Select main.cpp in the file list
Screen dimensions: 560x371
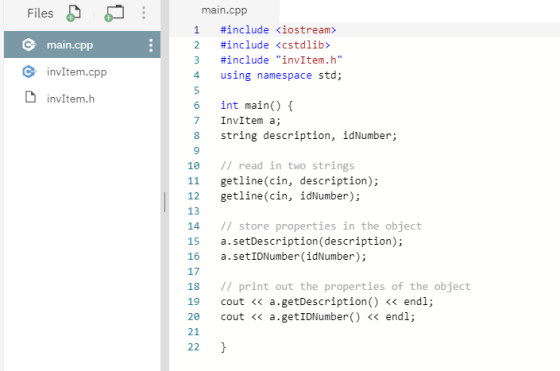(82, 45)
